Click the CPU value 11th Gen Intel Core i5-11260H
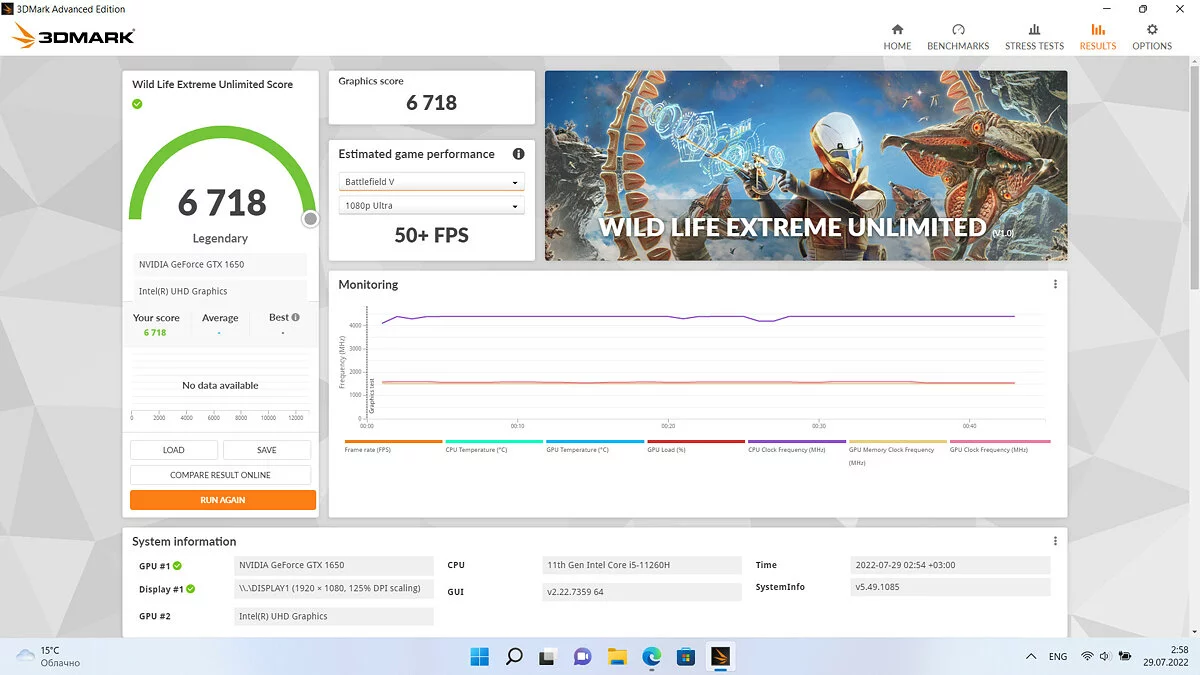The image size is (1200, 675). click(642, 565)
